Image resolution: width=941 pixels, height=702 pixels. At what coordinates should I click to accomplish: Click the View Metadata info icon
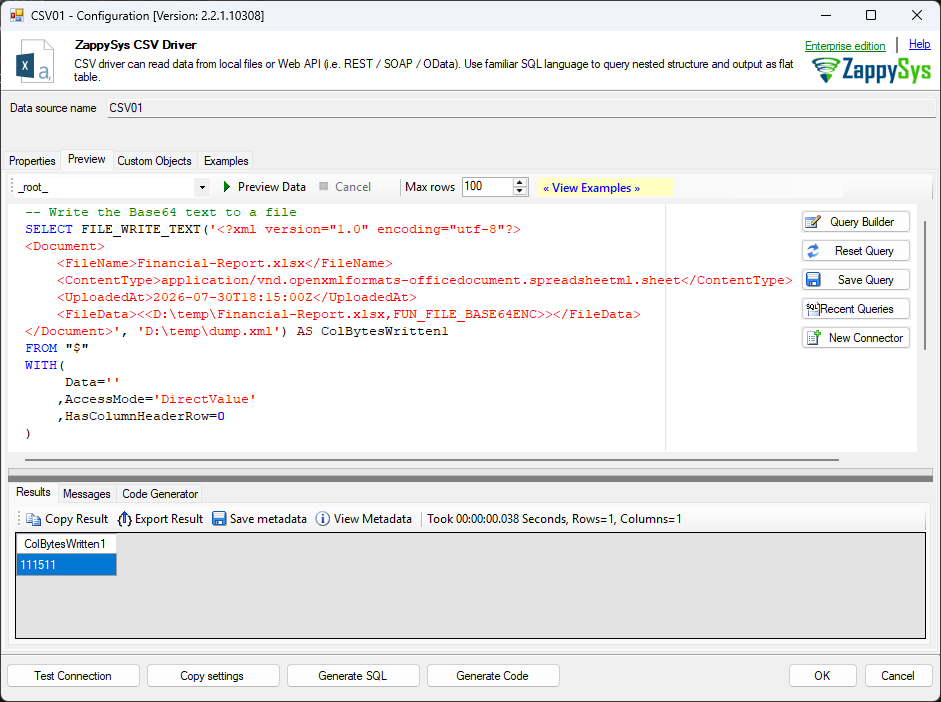click(323, 519)
